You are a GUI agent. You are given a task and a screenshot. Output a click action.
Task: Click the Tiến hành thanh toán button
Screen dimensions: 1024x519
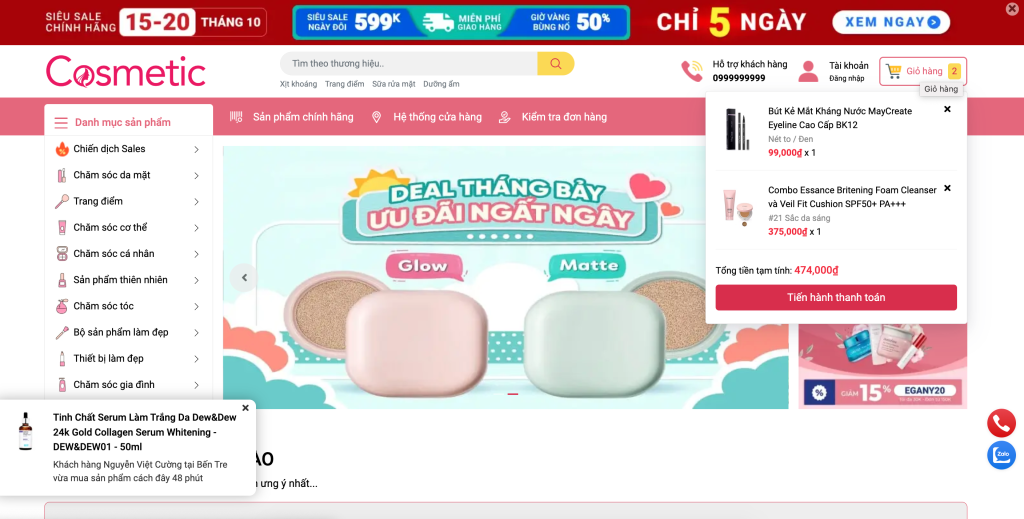(836, 297)
